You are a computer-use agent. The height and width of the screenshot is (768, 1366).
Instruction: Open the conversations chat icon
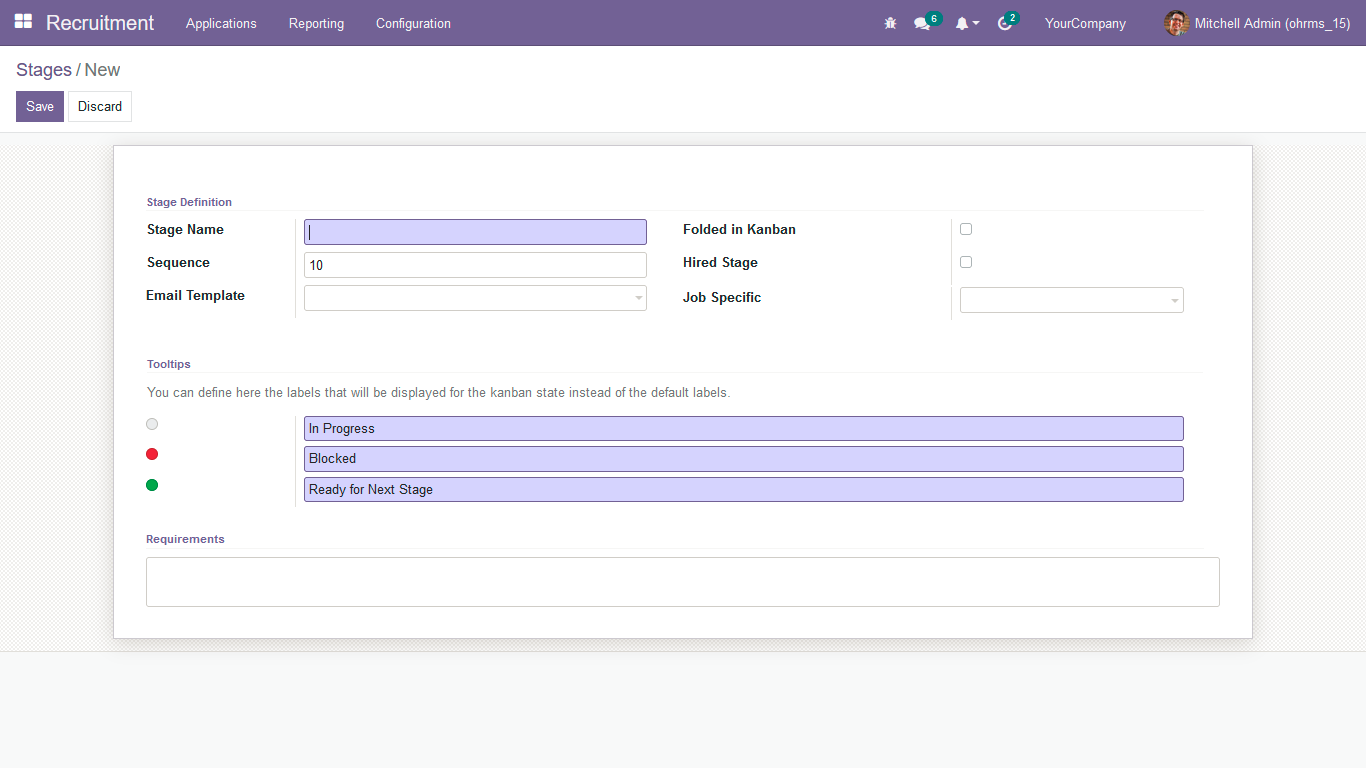922,23
